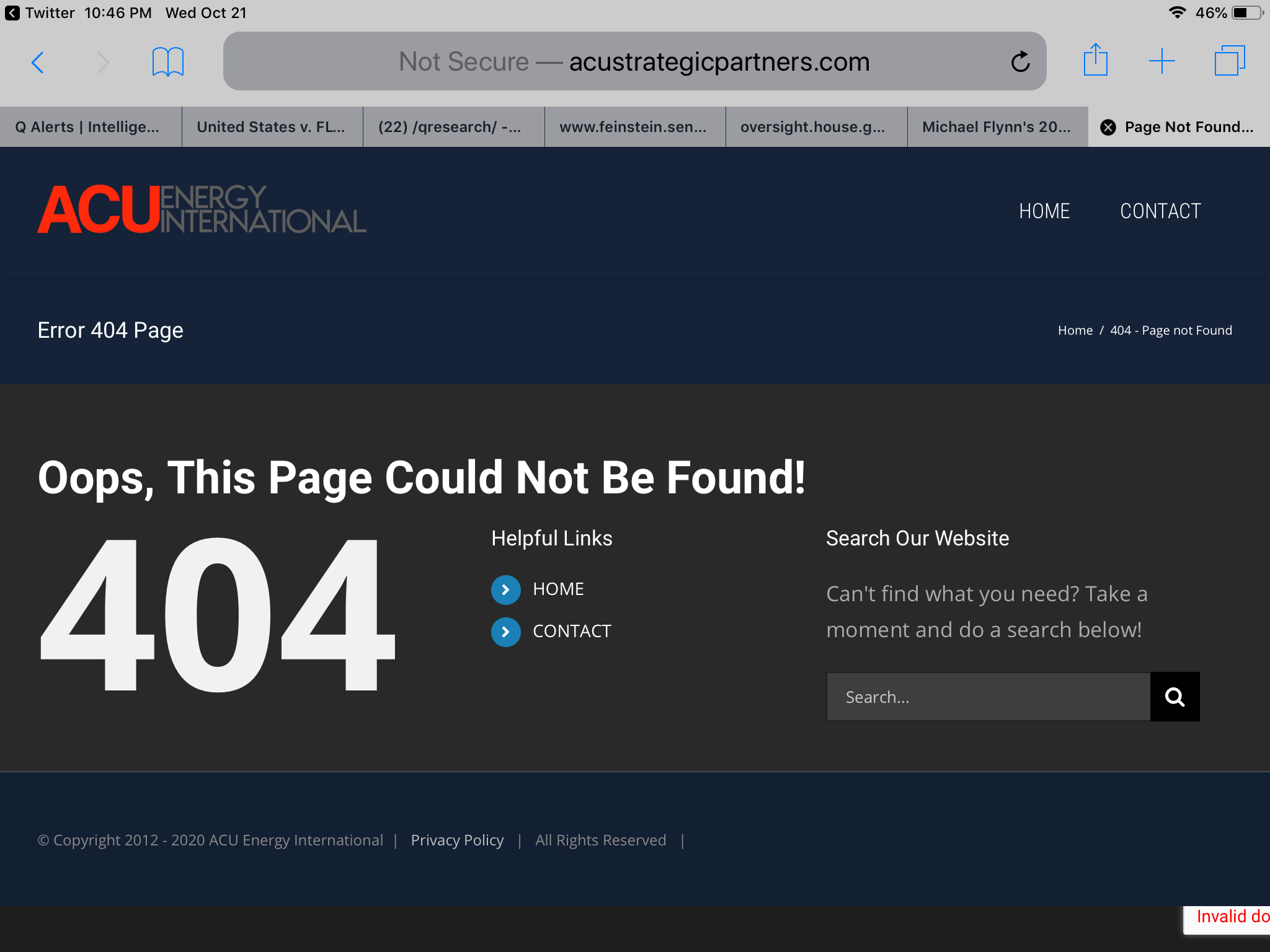Screen dimensions: 1270x952
Task: Click the Oops, This Page Could Not Be Found heading
Action: click(422, 478)
